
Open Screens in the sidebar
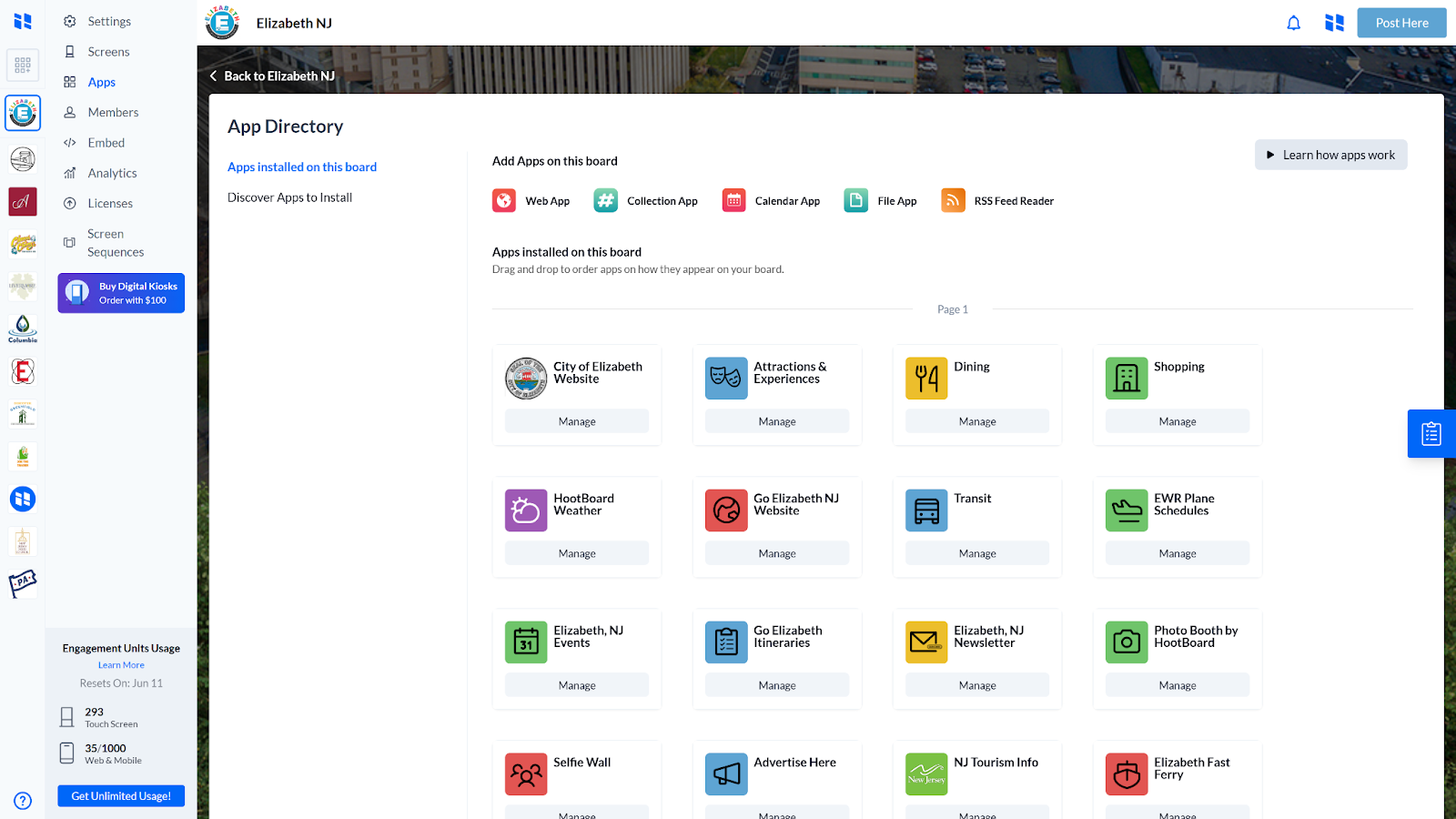[96, 52]
